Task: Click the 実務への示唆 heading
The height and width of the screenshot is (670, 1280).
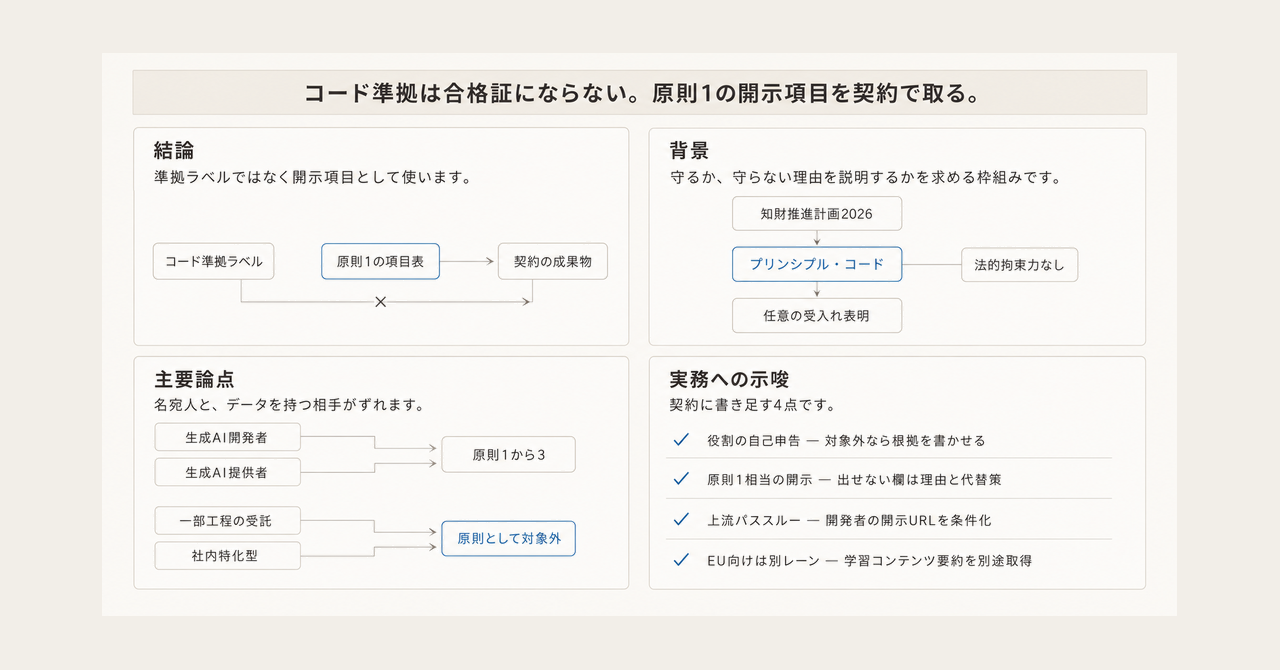Action: tap(729, 380)
